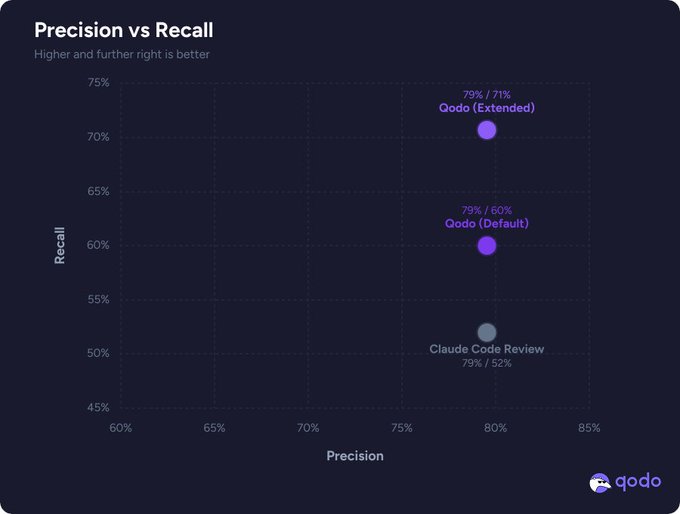Click the "Recall" vertical axis title
The width and height of the screenshot is (680, 514).
click(60, 245)
